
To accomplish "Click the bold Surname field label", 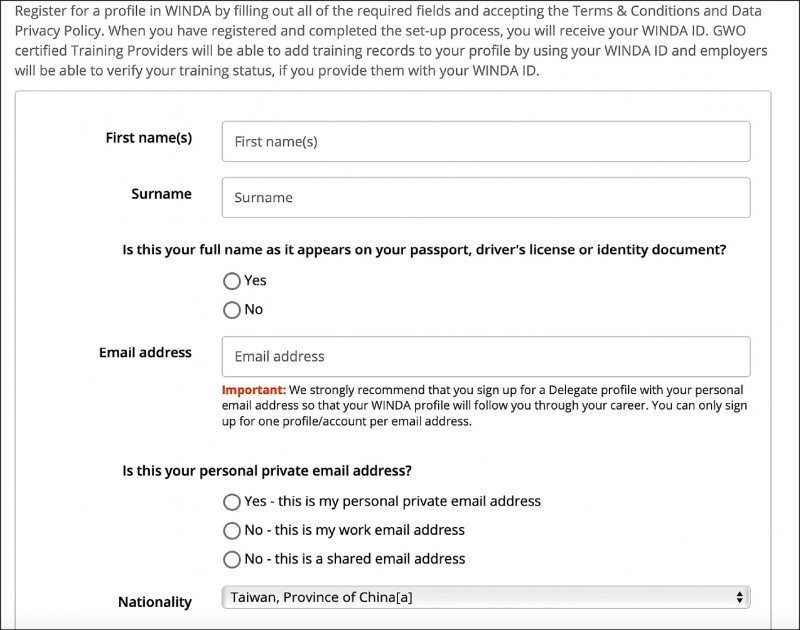I will coord(161,194).
